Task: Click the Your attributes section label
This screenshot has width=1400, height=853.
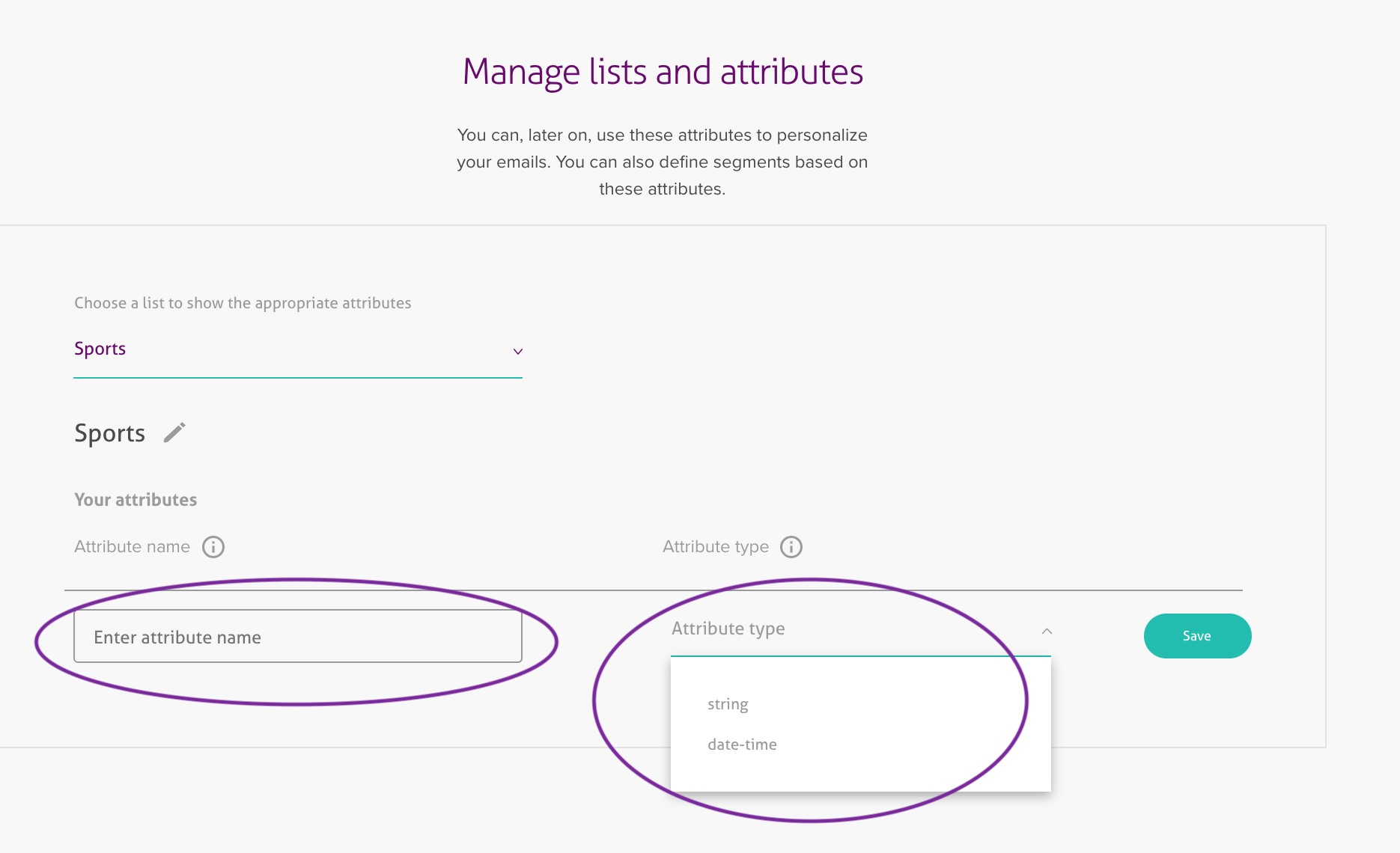Action: 136,500
